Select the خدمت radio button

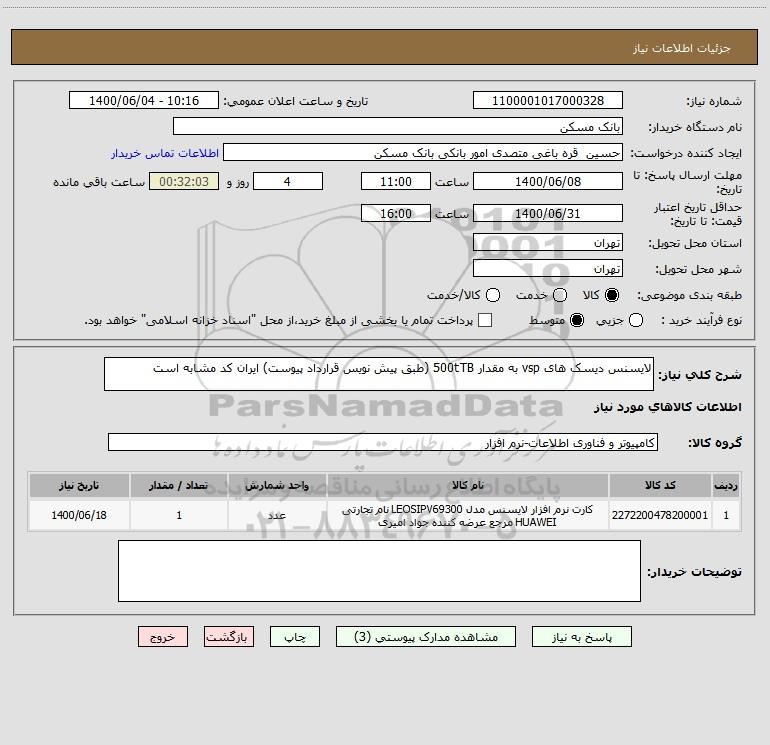(x=560, y=295)
